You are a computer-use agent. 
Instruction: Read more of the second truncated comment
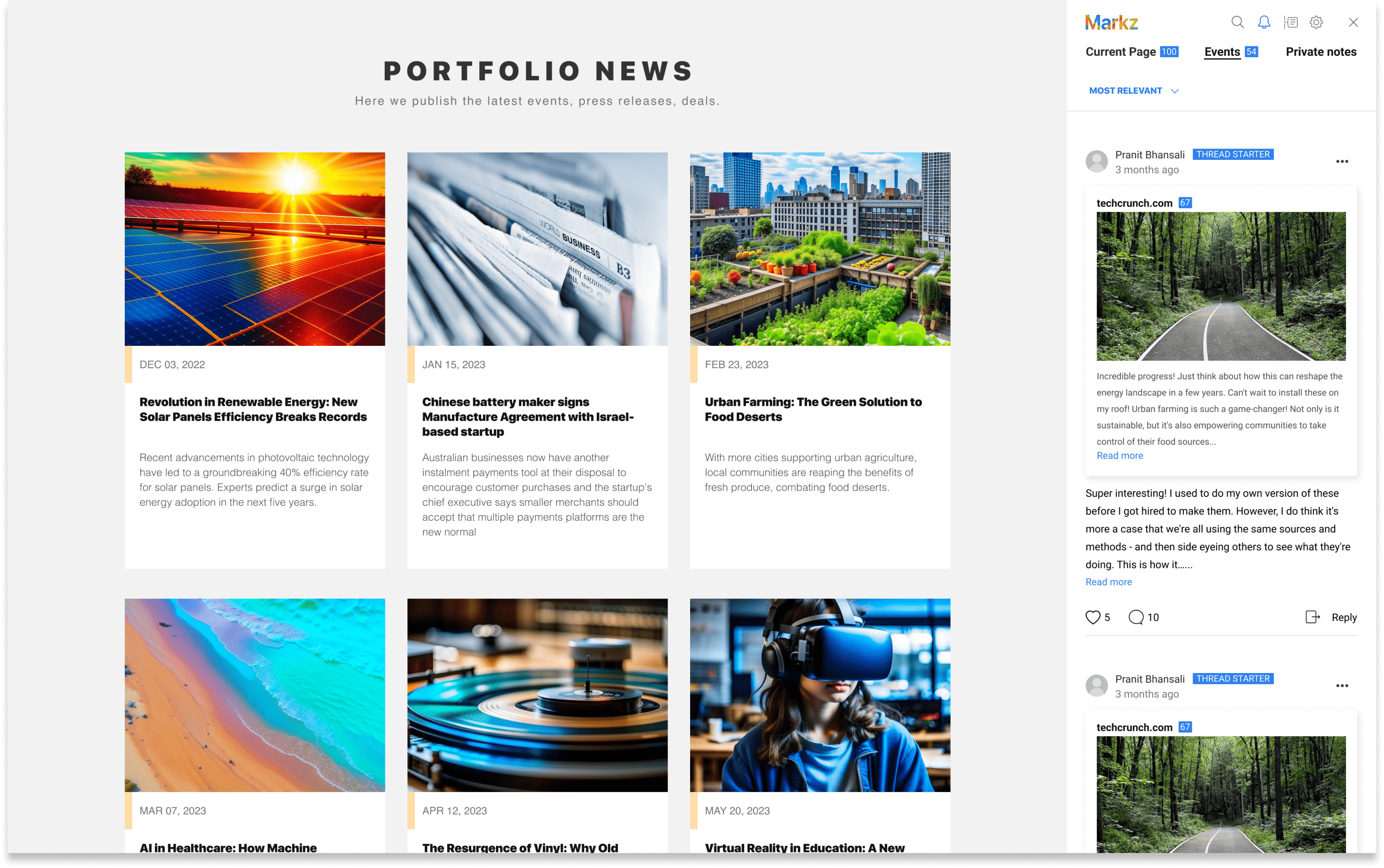[x=1109, y=582]
